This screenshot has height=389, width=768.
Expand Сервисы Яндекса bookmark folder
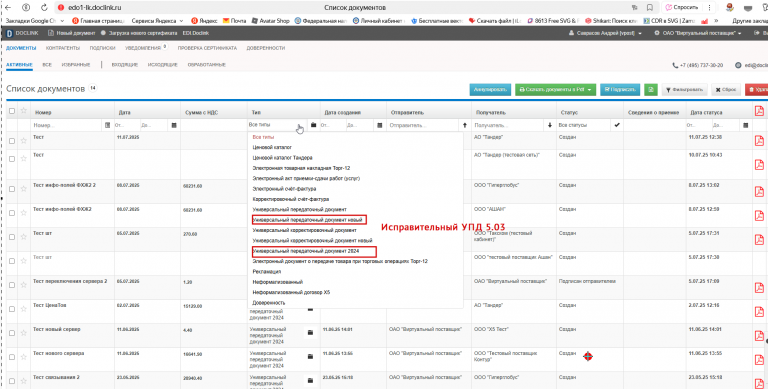157,21
